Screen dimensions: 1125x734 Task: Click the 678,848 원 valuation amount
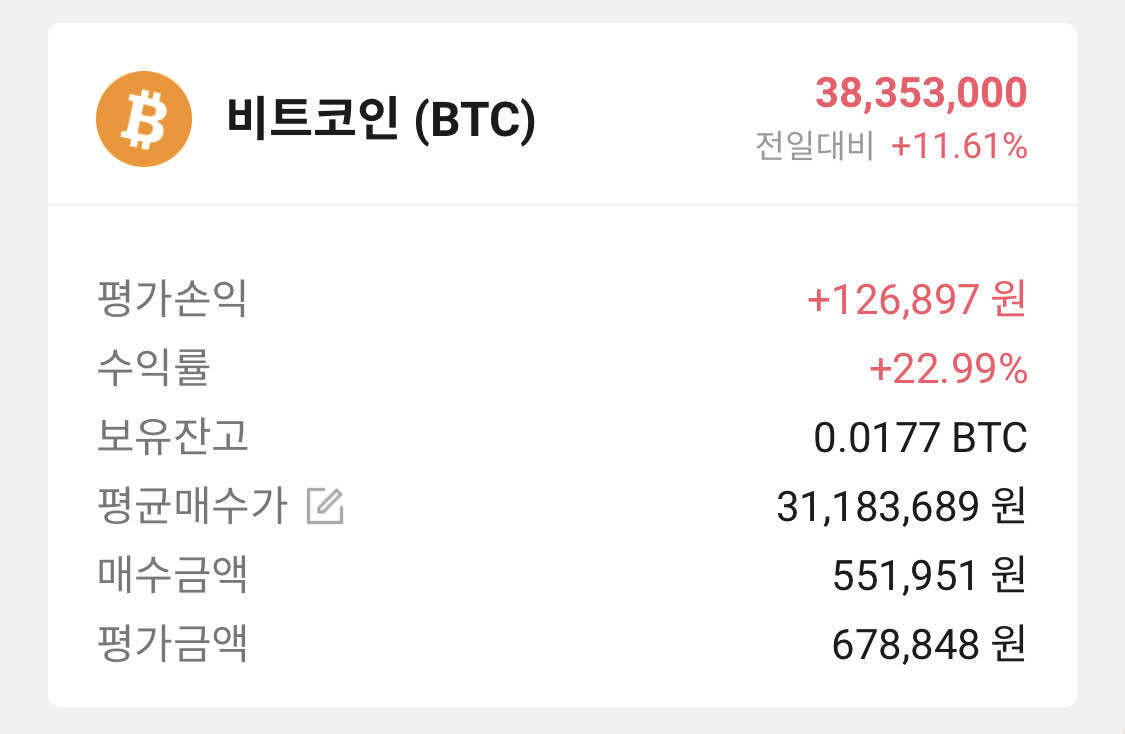point(929,645)
